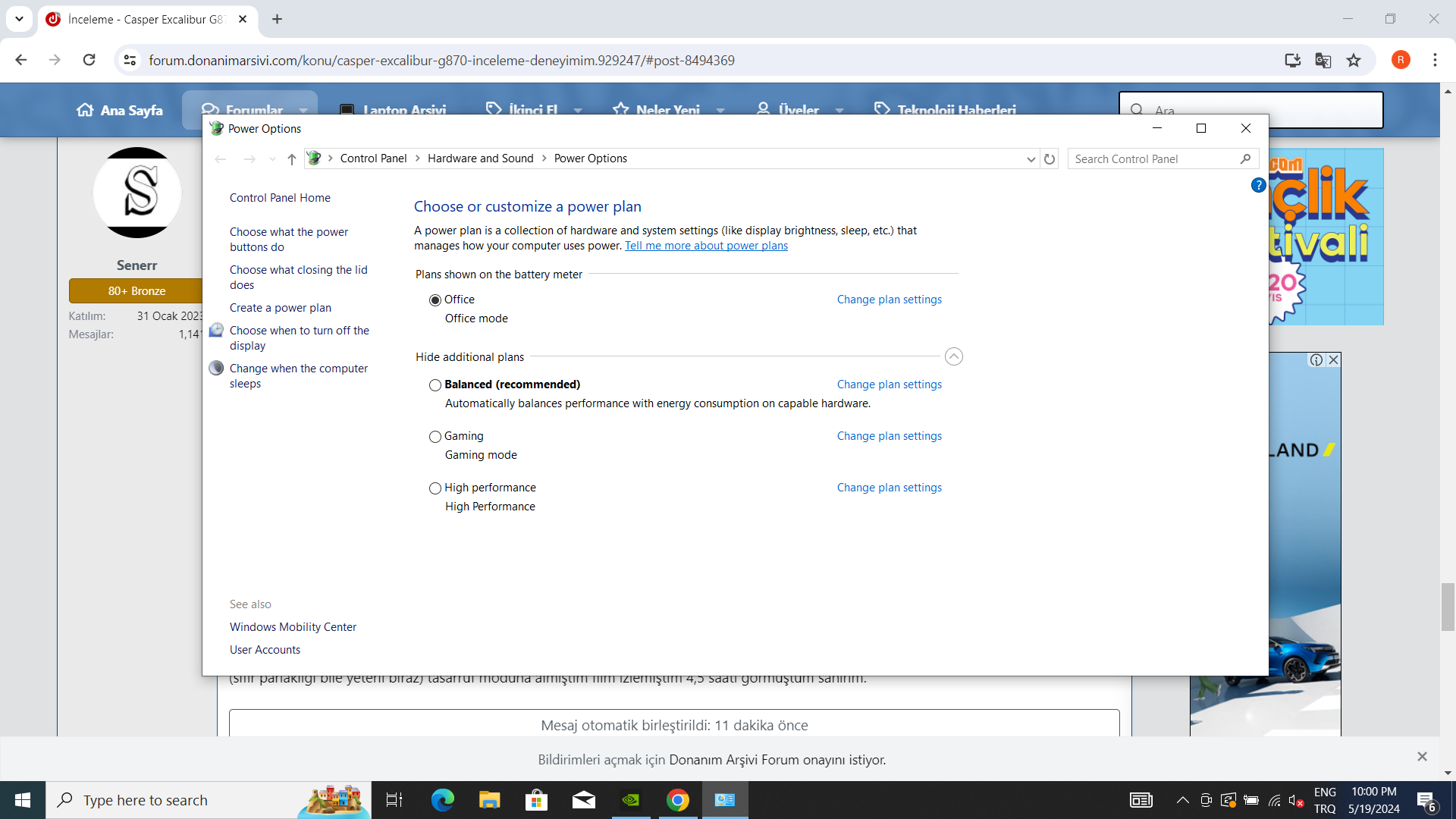1456x819 pixels.
Task: Reload the browser page
Action: (89, 60)
